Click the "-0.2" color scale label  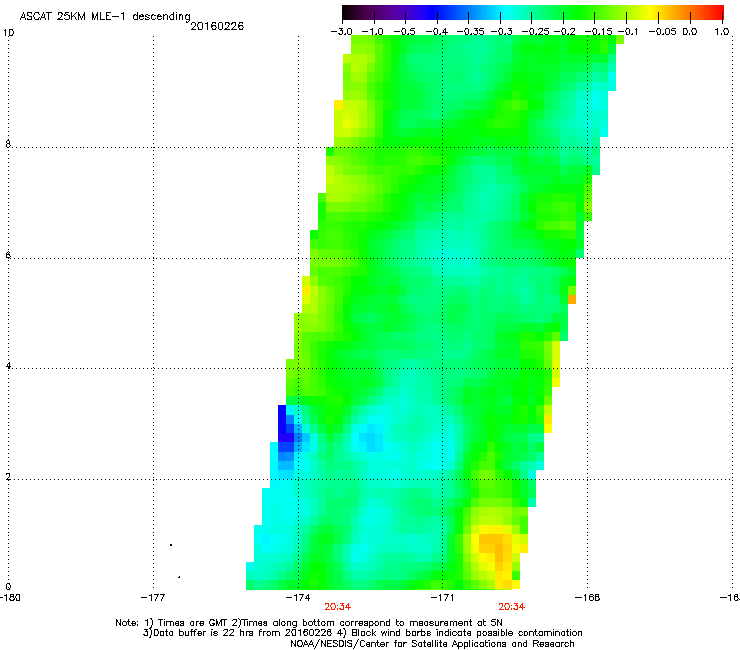point(565,32)
